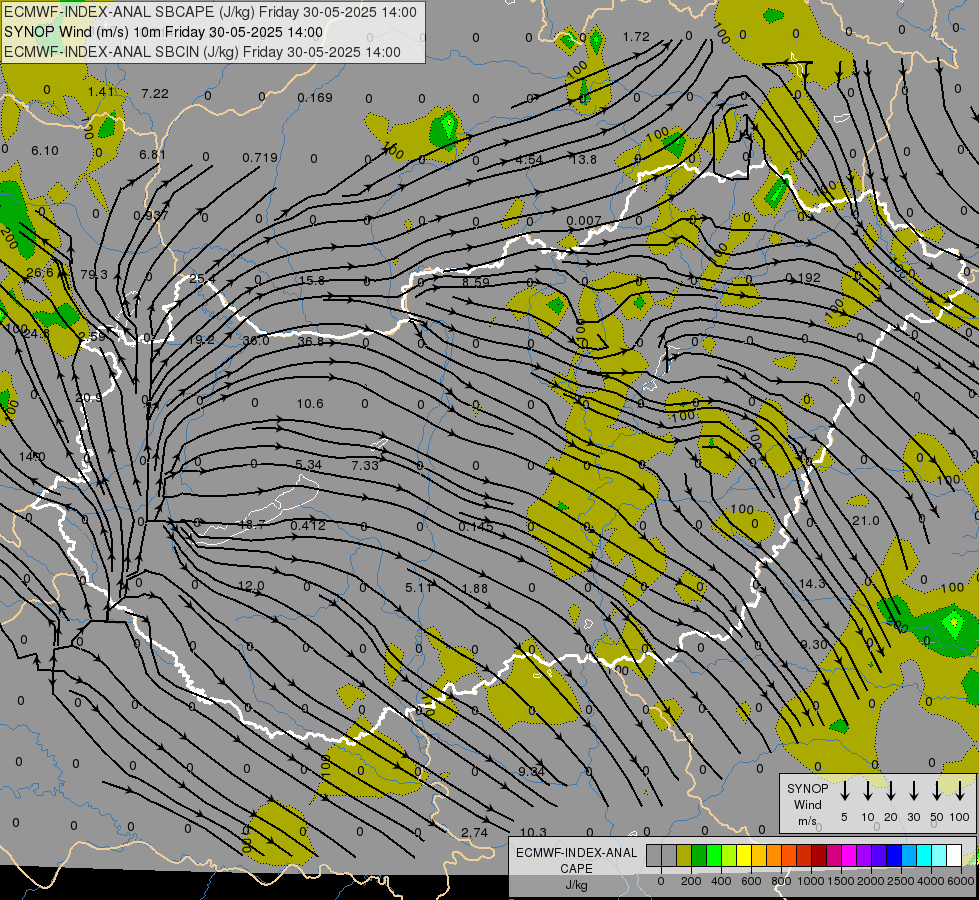
Task: Click the SBCIN title line at top
Action: [x=202, y=52]
